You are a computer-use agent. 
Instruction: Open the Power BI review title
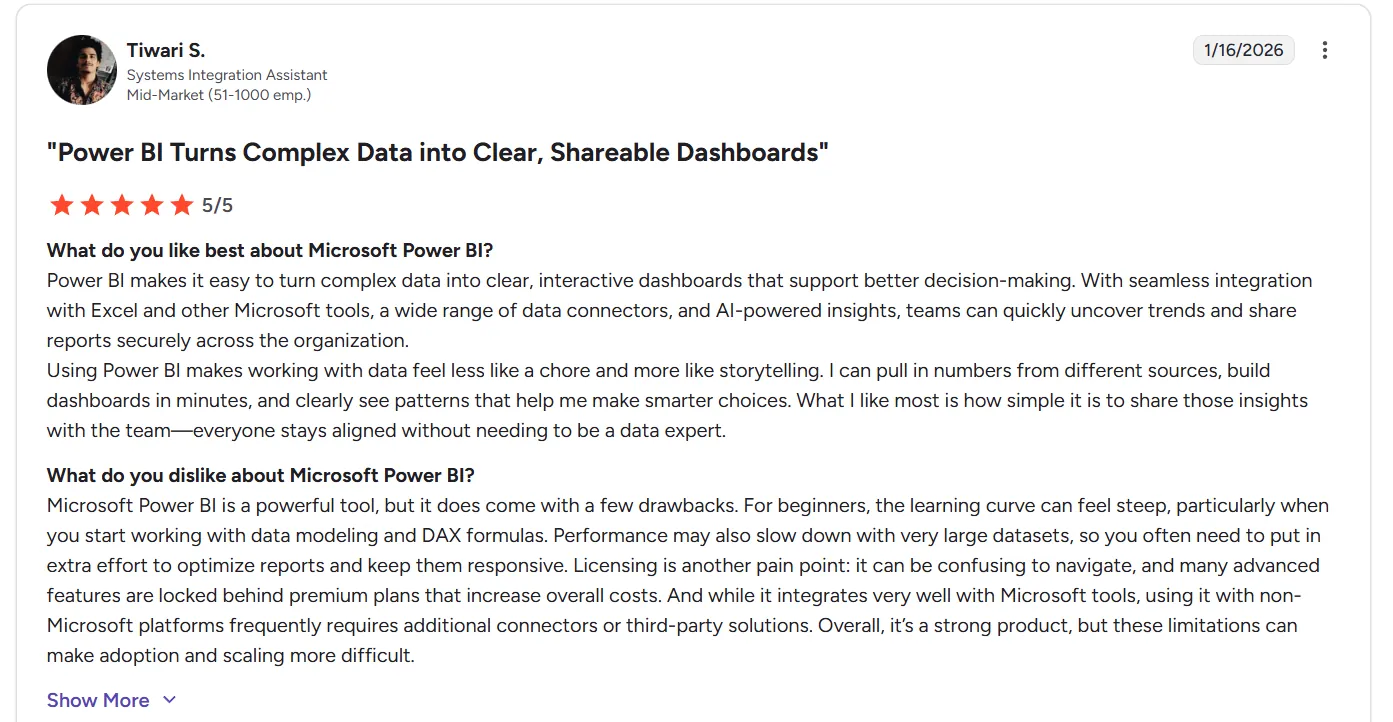438,153
